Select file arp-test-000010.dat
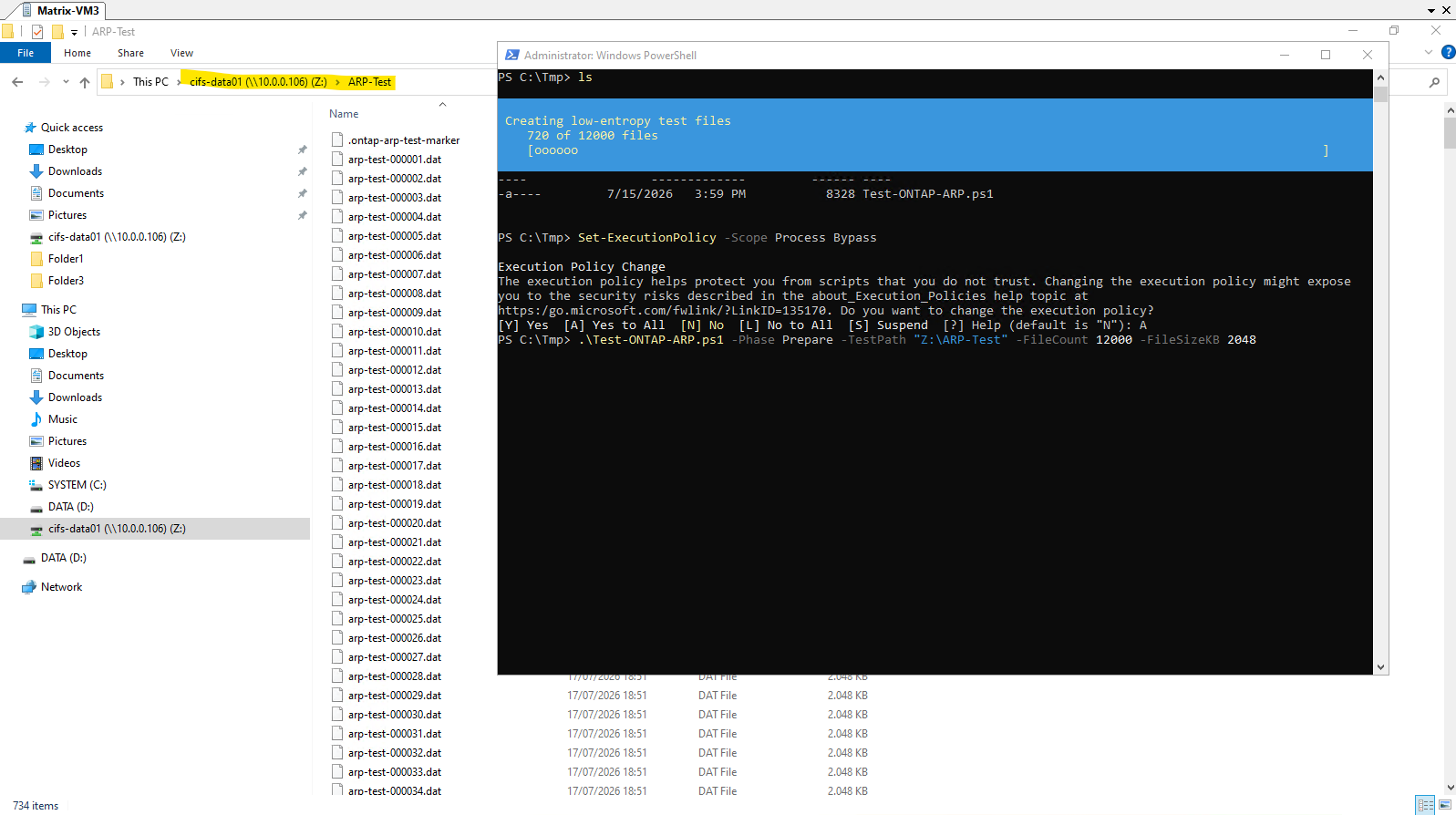Image resolution: width=1456 pixels, height=815 pixels. pyautogui.click(x=395, y=332)
